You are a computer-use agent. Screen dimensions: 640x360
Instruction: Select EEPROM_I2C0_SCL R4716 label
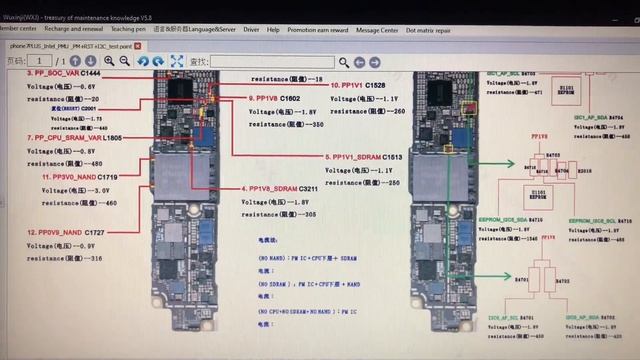[600, 221]
